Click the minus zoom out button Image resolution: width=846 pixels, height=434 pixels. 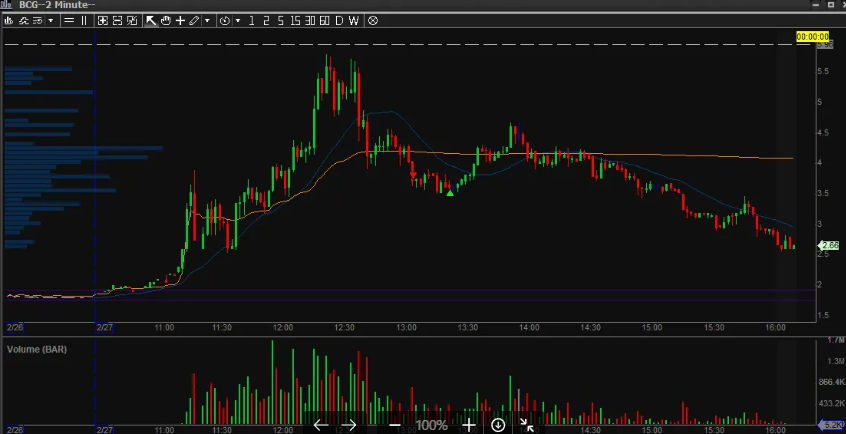coord(395,425)
